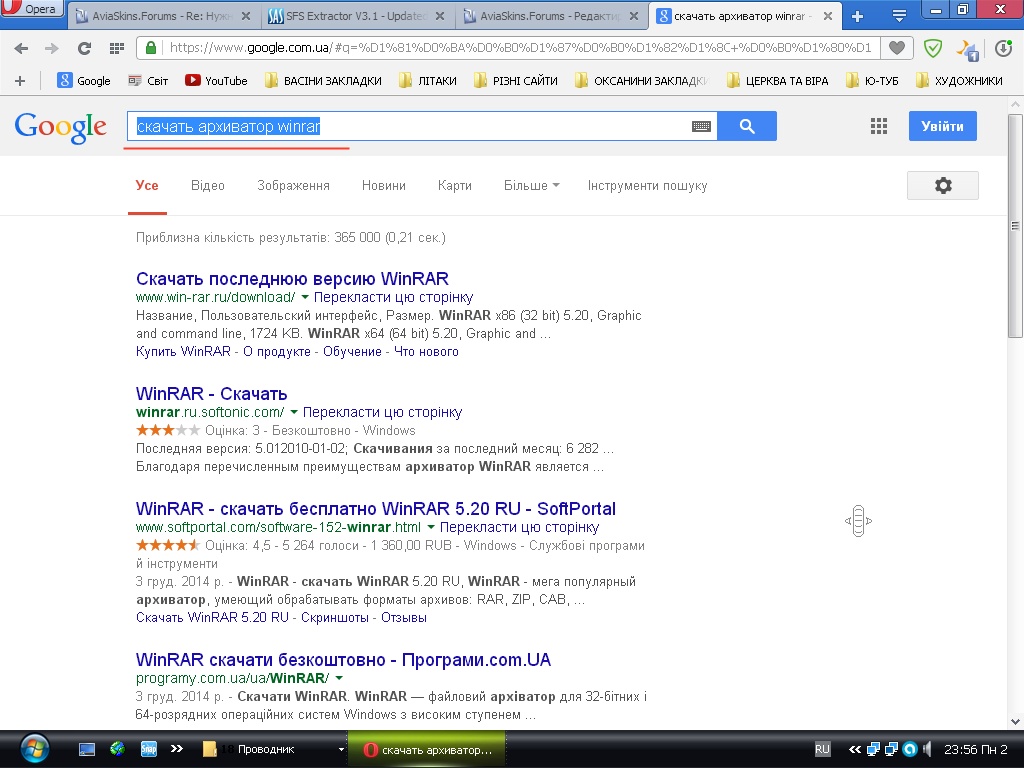Follow the Скриншоты sublink
The height and width of the screenshot is (768, 1024).
334,617
